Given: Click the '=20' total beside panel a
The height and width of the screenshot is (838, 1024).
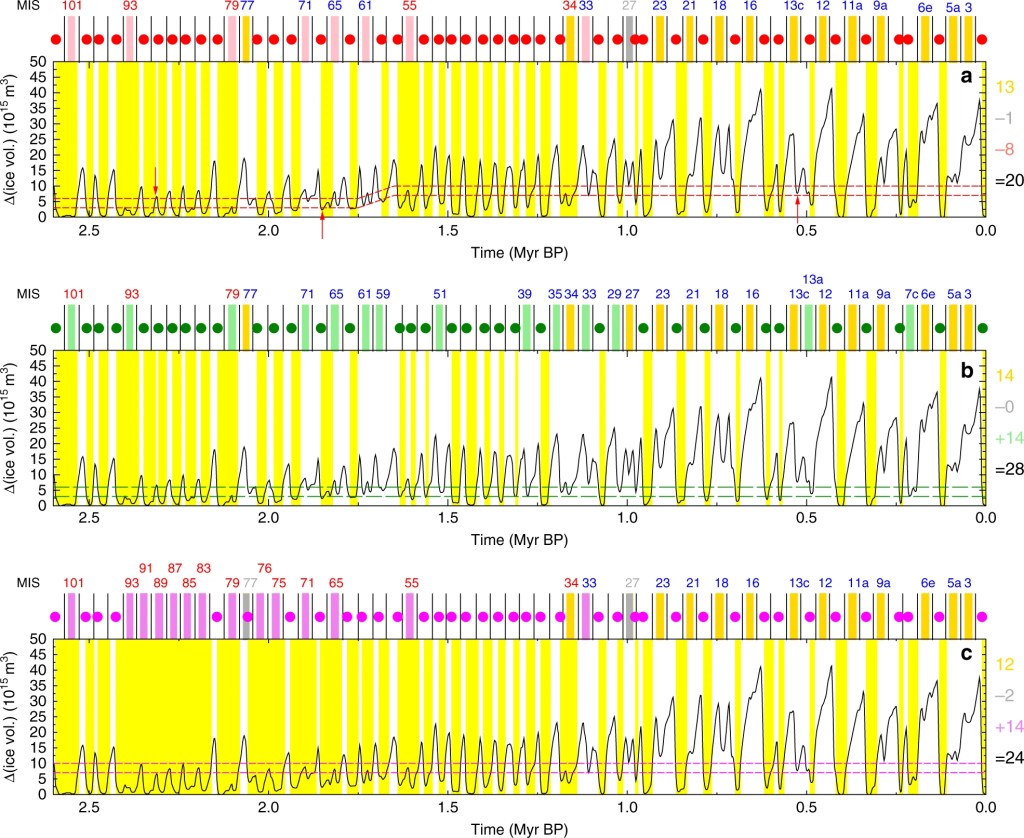Looking at the screenshot, I should (x=1007, y=179).
